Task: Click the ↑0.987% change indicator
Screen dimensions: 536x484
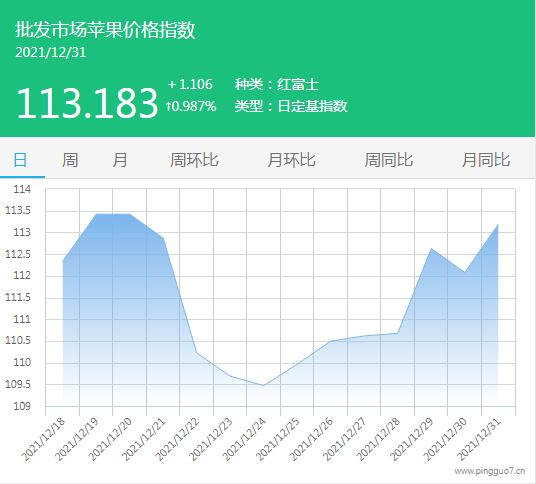Action: coord(191,106)
